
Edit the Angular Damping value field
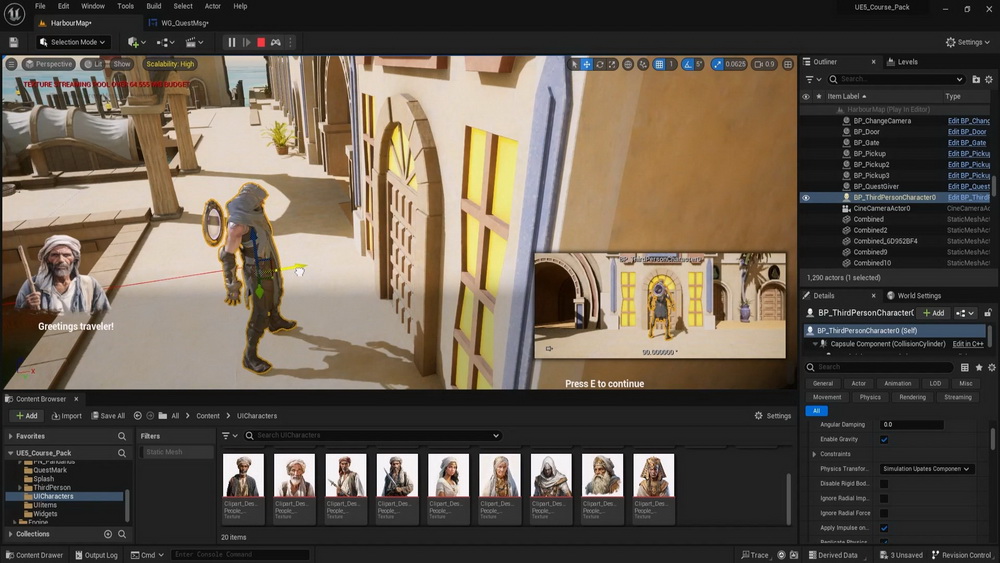(x=911, y=425)
